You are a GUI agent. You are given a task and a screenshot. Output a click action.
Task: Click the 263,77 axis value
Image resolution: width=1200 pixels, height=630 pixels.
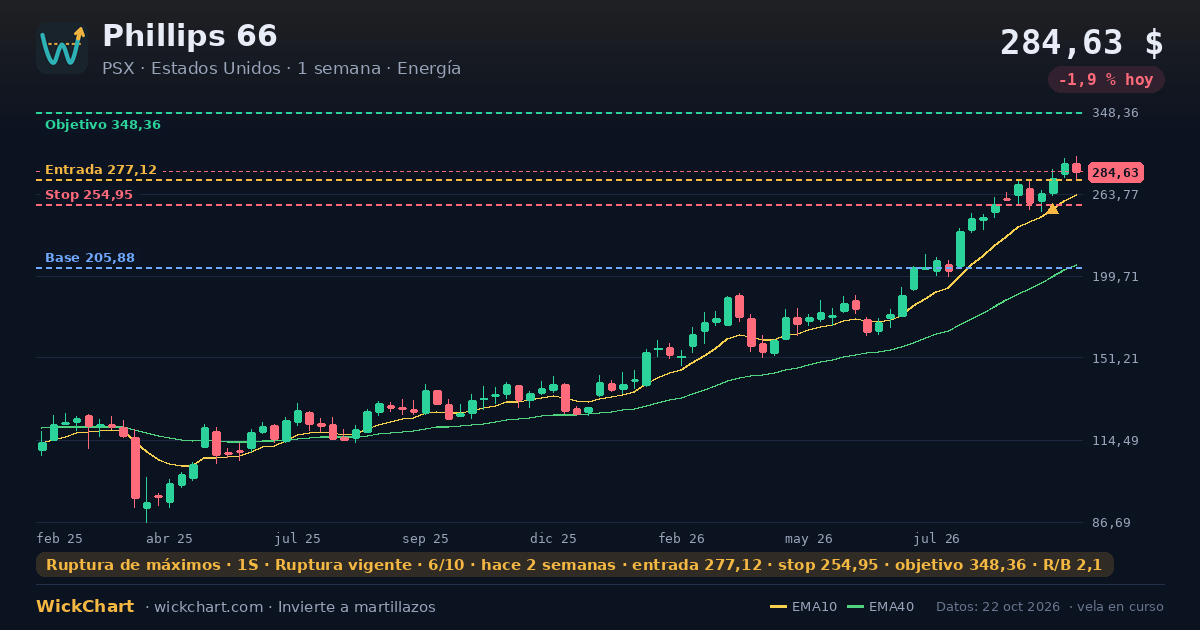[x=1115, y=195]
